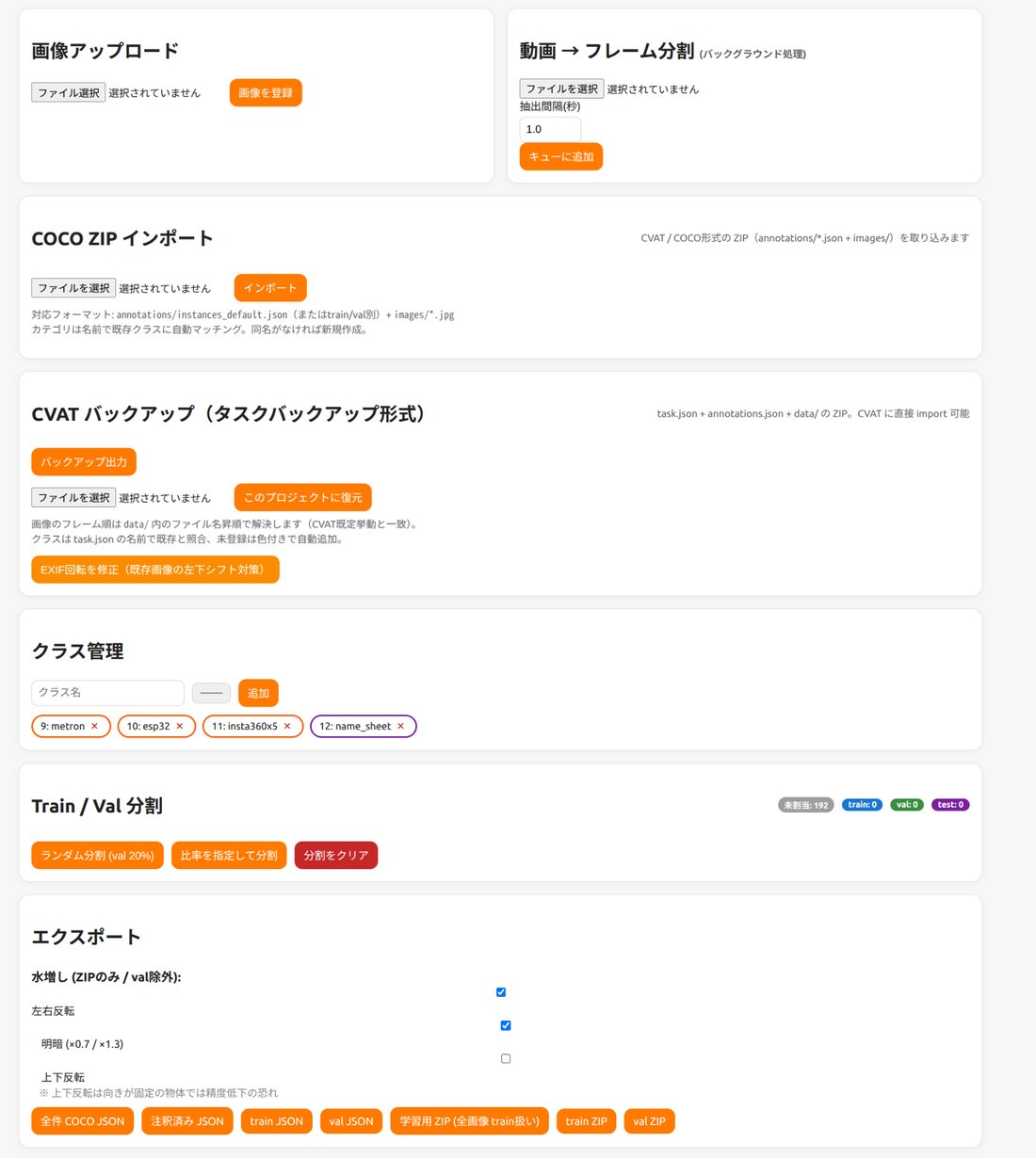Focus the クラス名 text field
Image resolution: width=1036 pixels, height=1158 pixels.
click(x=107, y=693)
